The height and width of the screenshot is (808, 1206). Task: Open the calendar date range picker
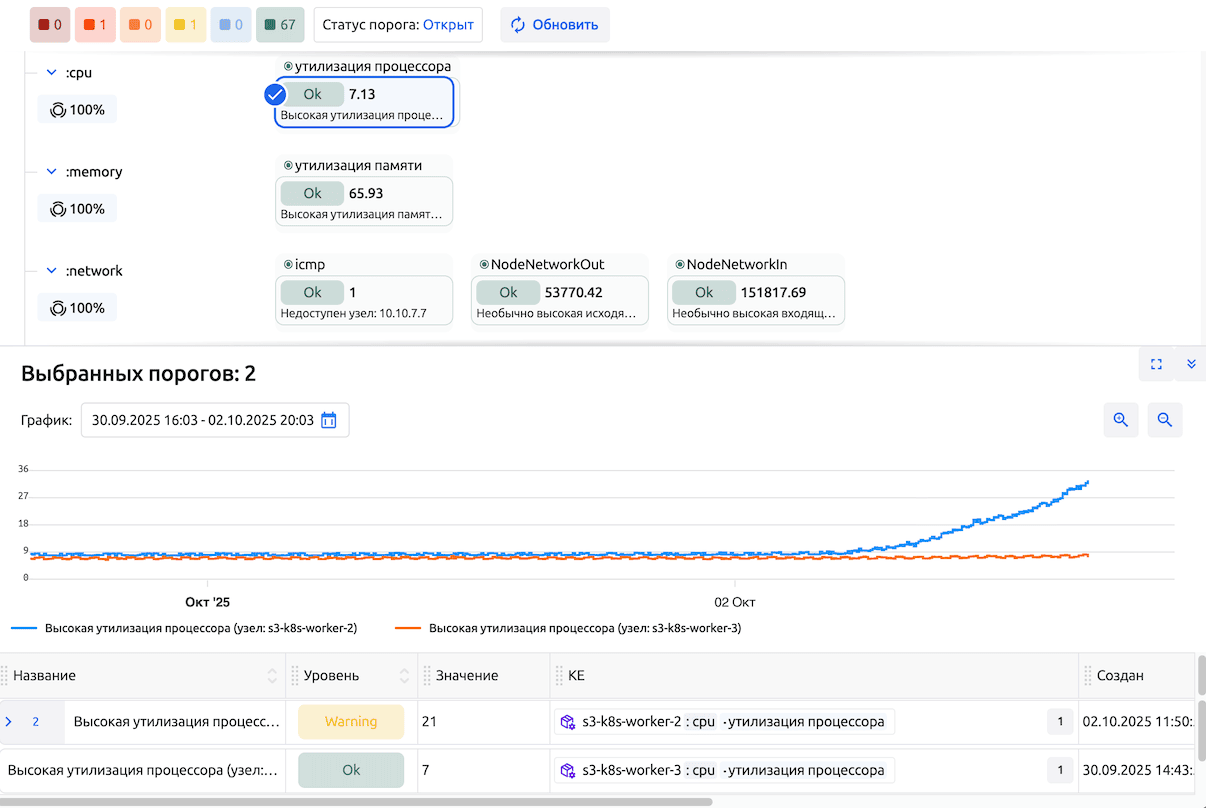(328, 421)
